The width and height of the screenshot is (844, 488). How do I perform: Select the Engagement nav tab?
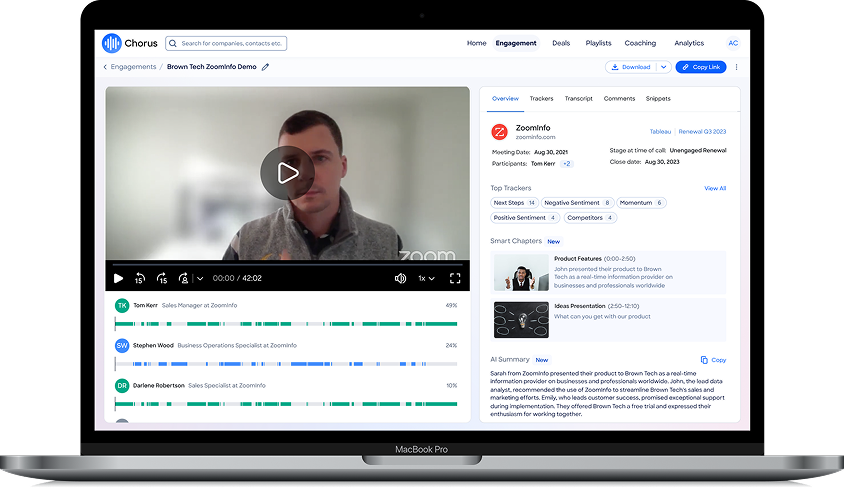(516, 43)
